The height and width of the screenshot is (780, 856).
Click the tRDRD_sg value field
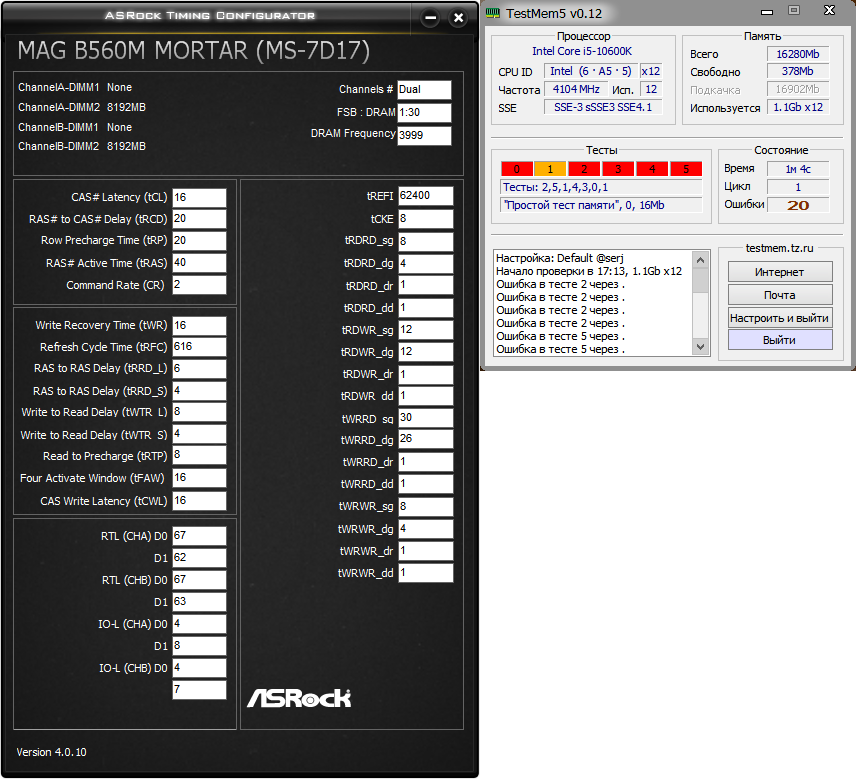[425, 241]
